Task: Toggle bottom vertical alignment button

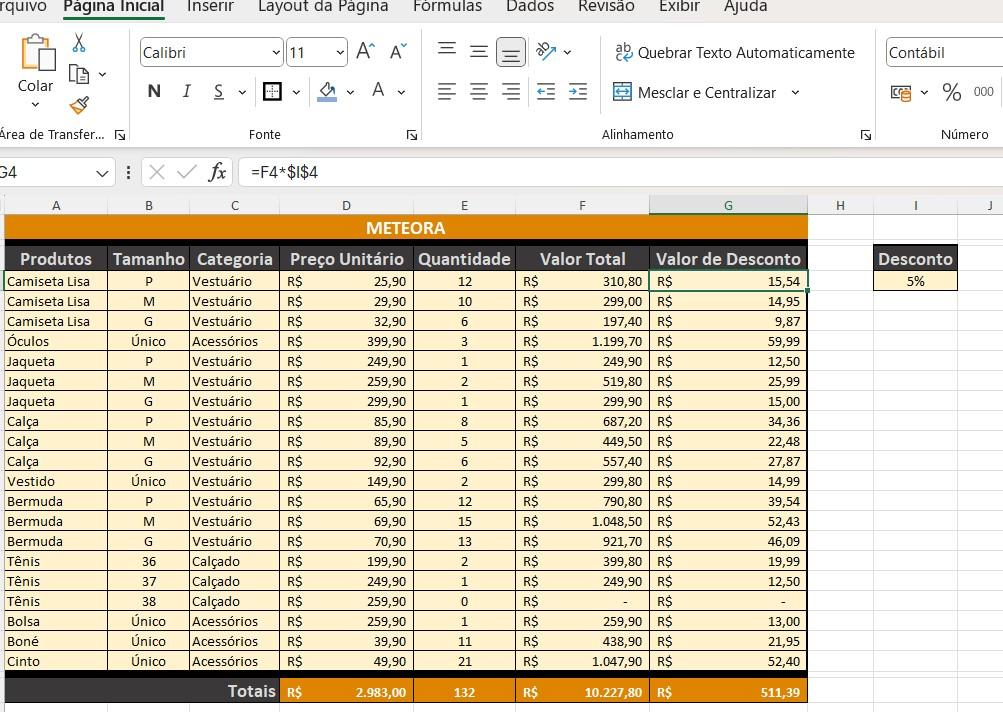Action: [x=510, y=52]
